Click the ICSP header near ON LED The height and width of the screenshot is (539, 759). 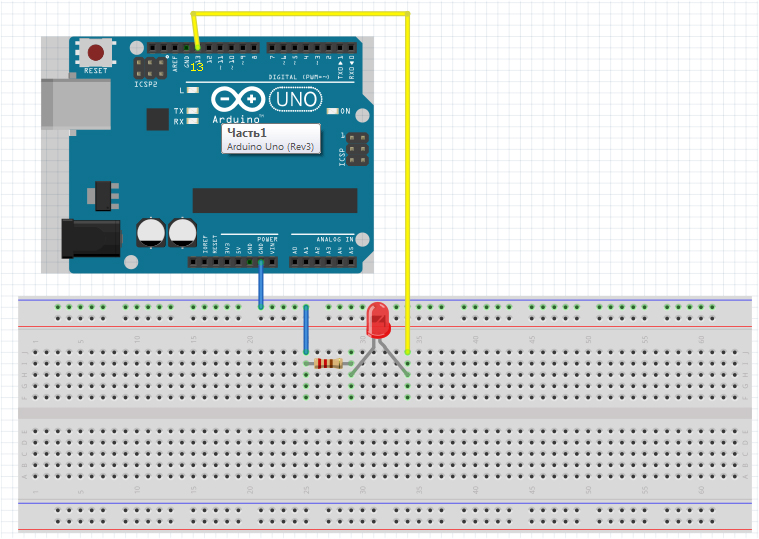pos(357,150)
